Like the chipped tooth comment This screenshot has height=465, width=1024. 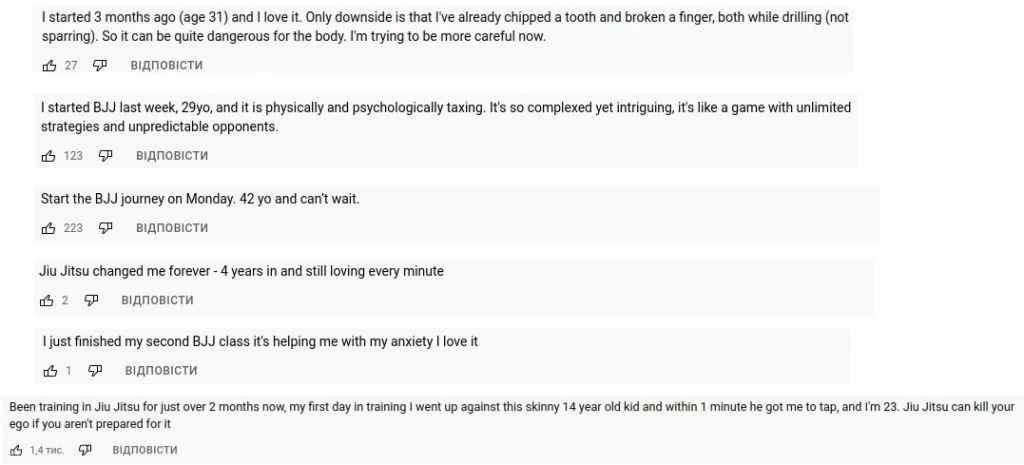tap(50, 65)
